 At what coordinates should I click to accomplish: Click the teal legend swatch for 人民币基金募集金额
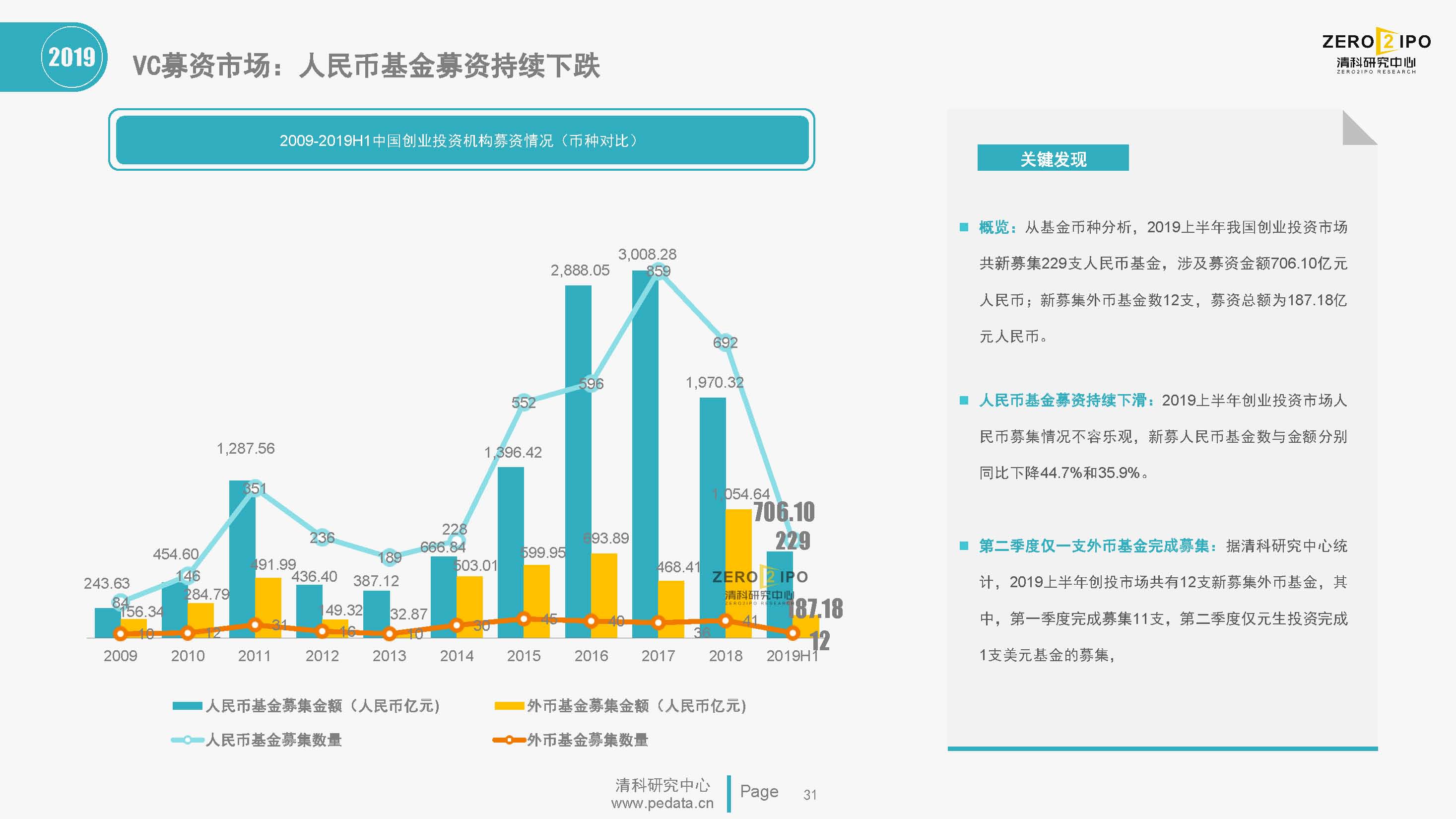187,705
